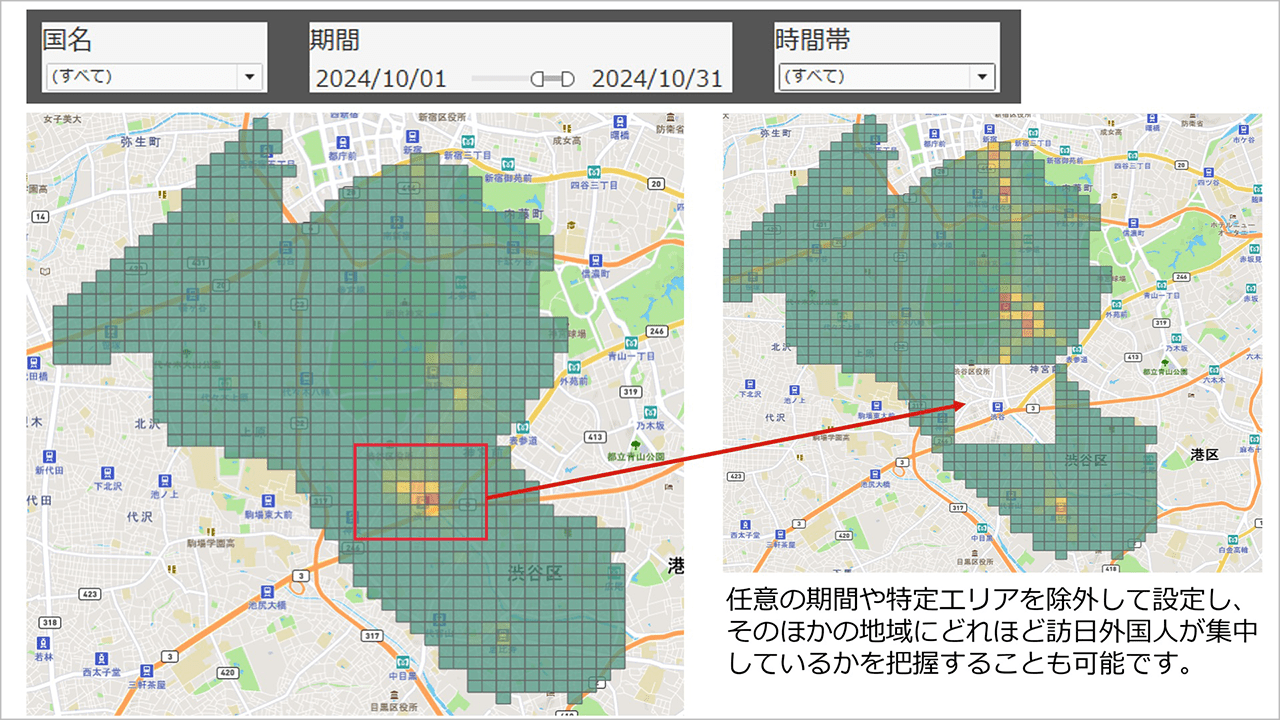The width and height of the screenshot is (1280, 720).
Task: Open the 国名 dropdown arrow
Action: point(248,76)
